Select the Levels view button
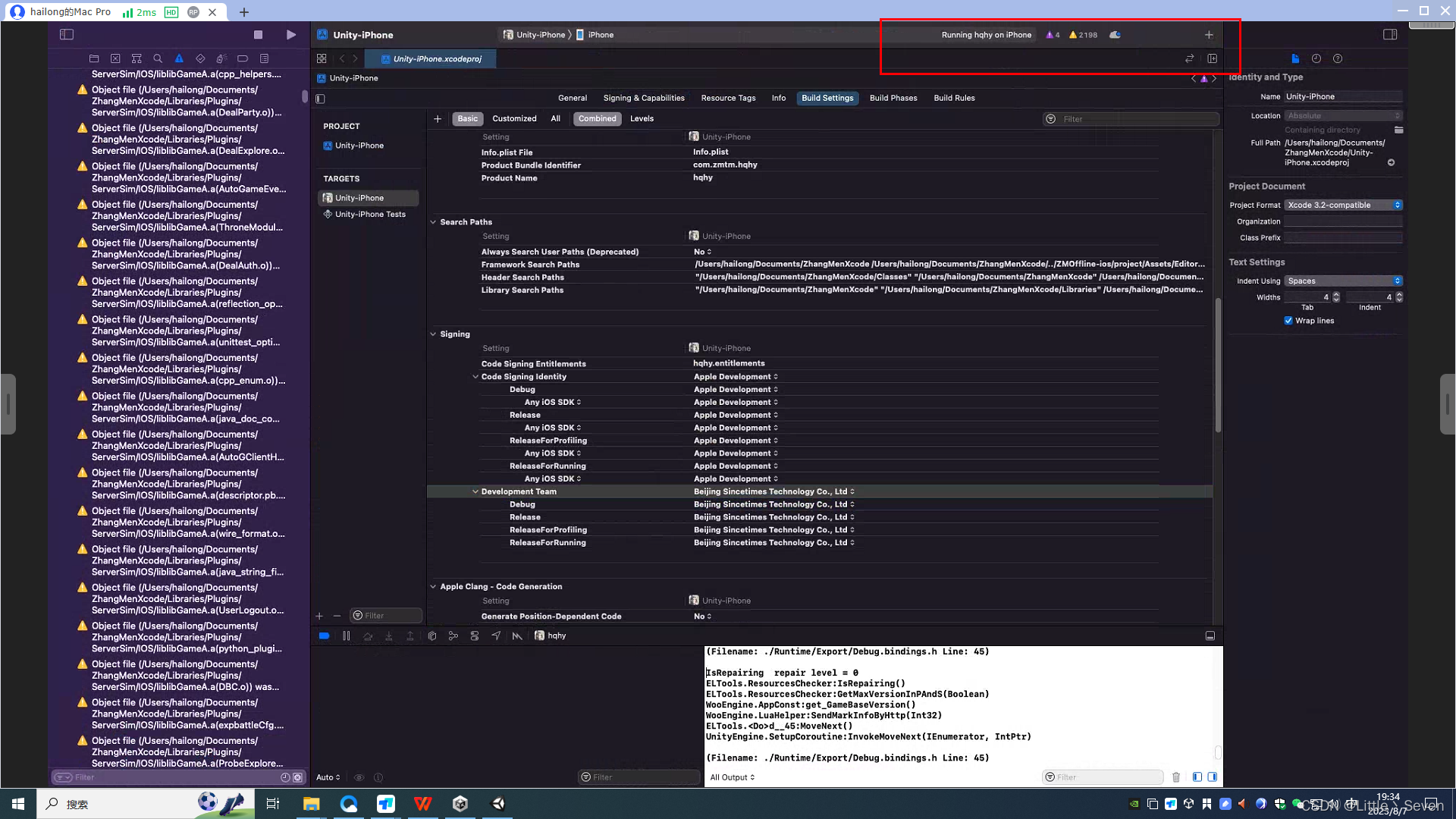Viewport: 1456px width, 819px height. 642,119
